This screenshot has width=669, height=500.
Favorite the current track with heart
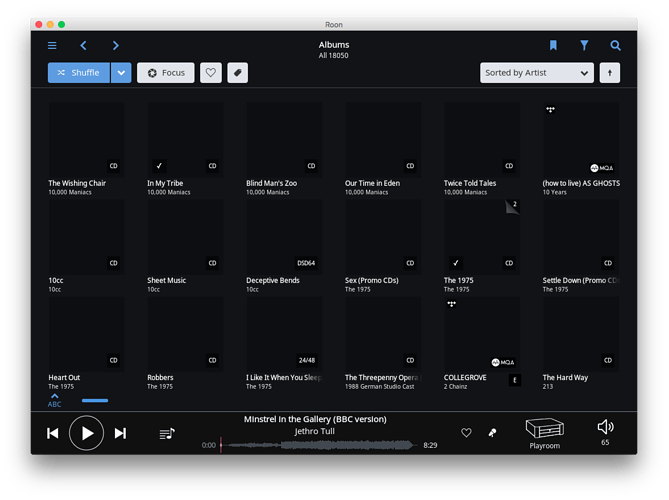point(466,433)
